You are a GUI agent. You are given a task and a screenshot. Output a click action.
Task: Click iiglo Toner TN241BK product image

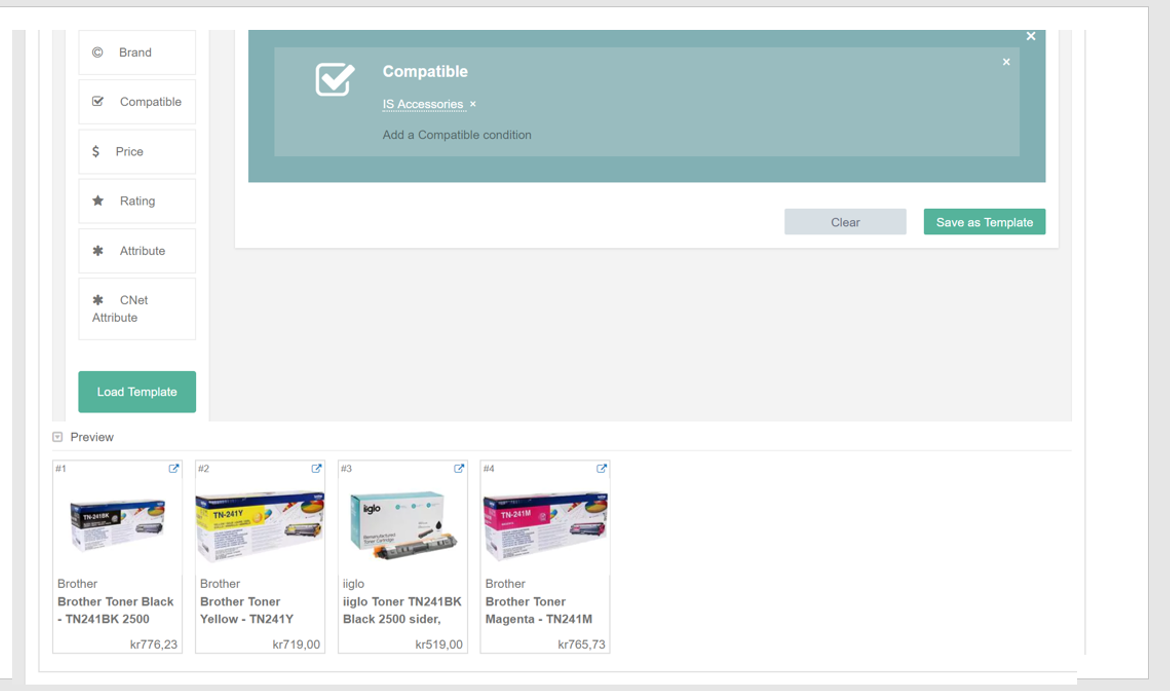403,525
